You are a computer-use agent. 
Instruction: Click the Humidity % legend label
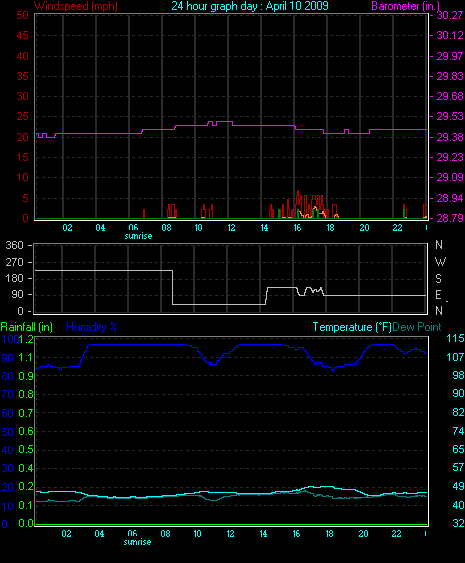click(x=92, y=327)
